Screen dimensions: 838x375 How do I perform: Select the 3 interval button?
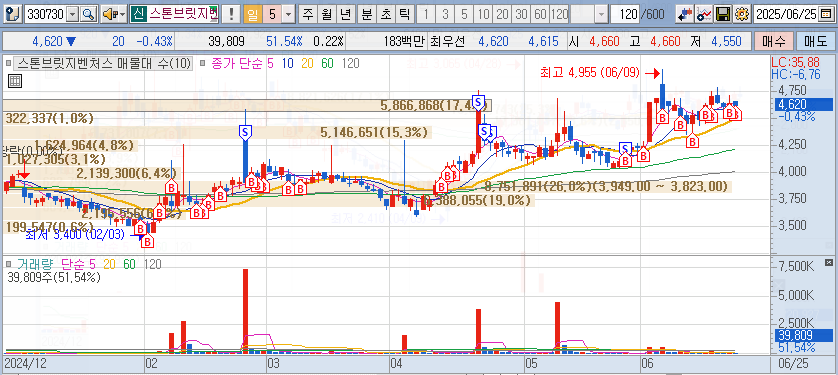point(445,14)
